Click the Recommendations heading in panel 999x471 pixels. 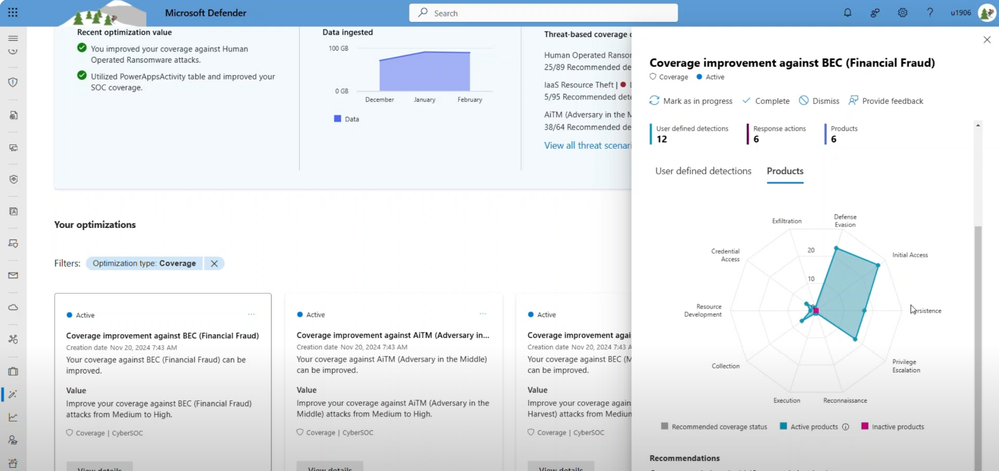pos(684,458)
